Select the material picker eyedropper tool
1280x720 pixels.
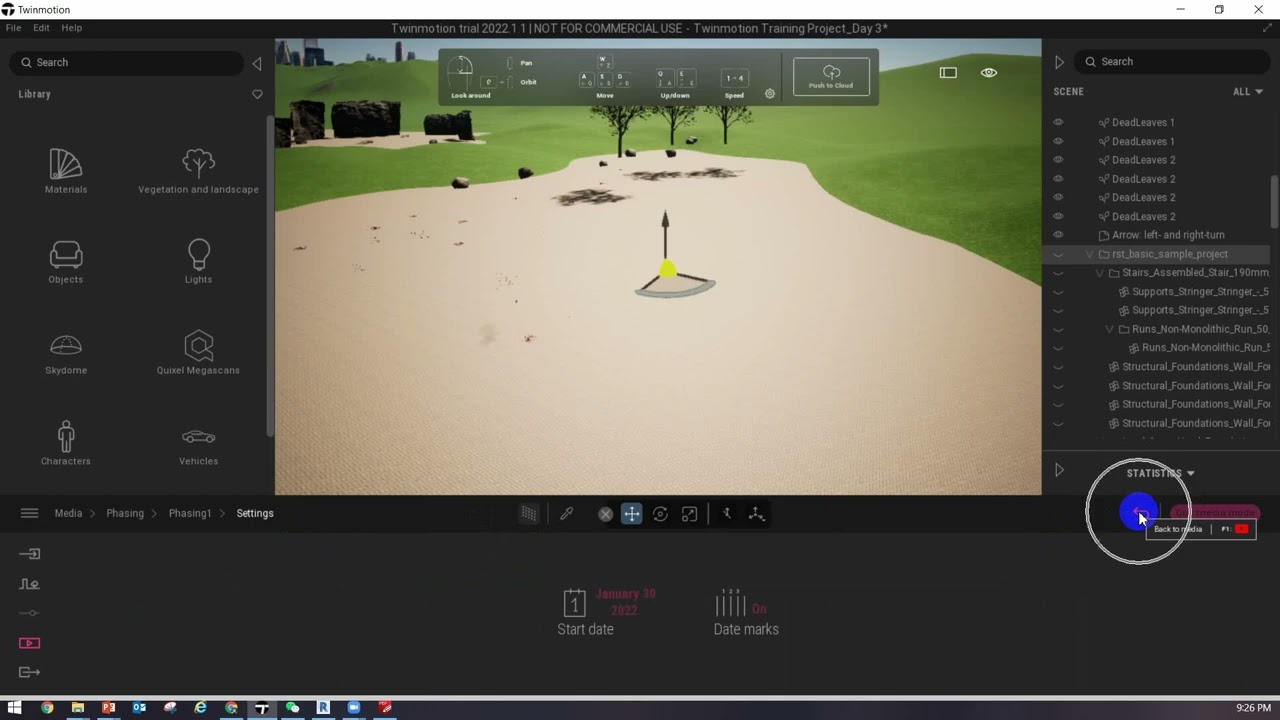566,513
